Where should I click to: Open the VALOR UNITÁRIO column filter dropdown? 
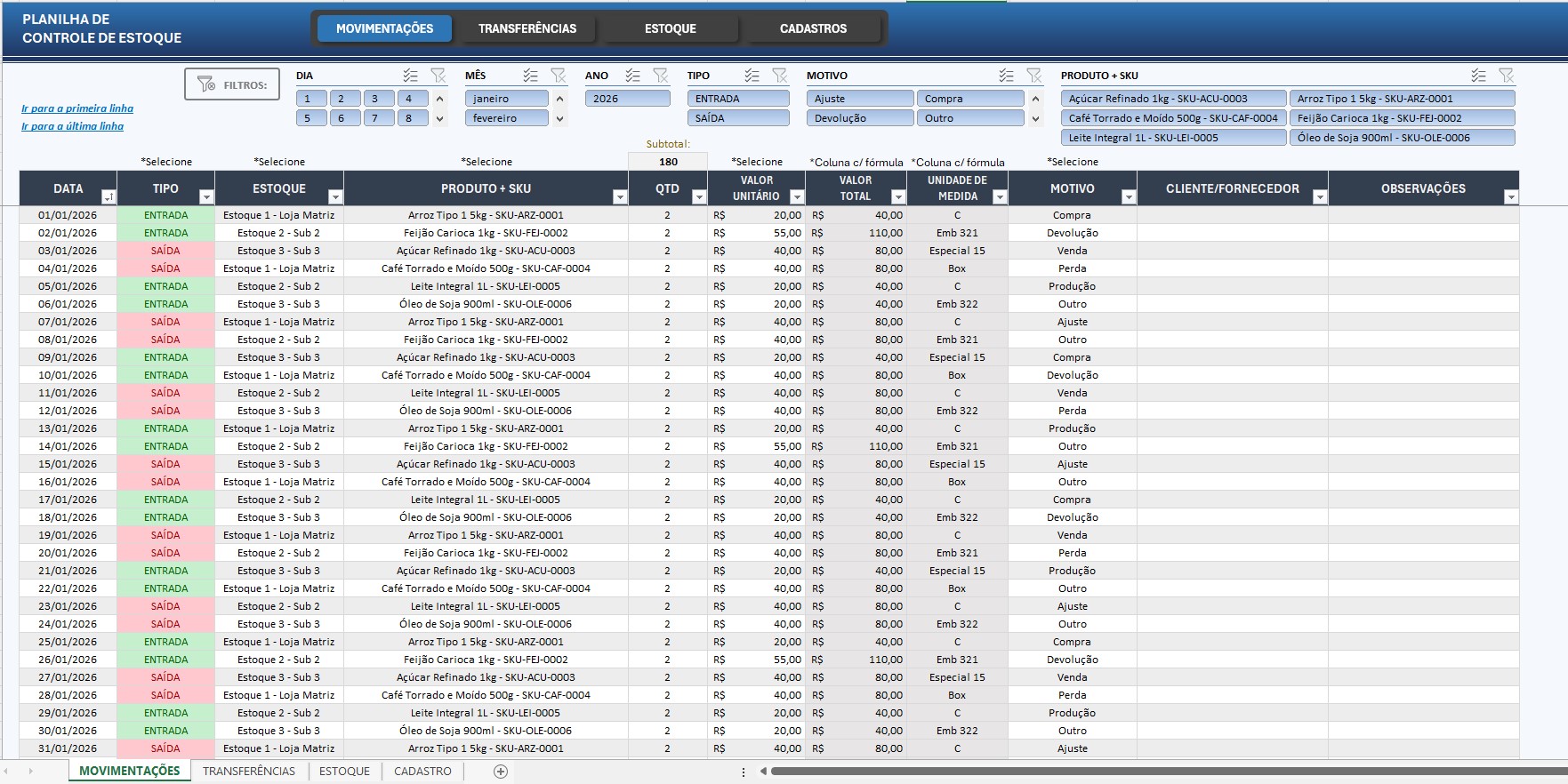point(797,197)
